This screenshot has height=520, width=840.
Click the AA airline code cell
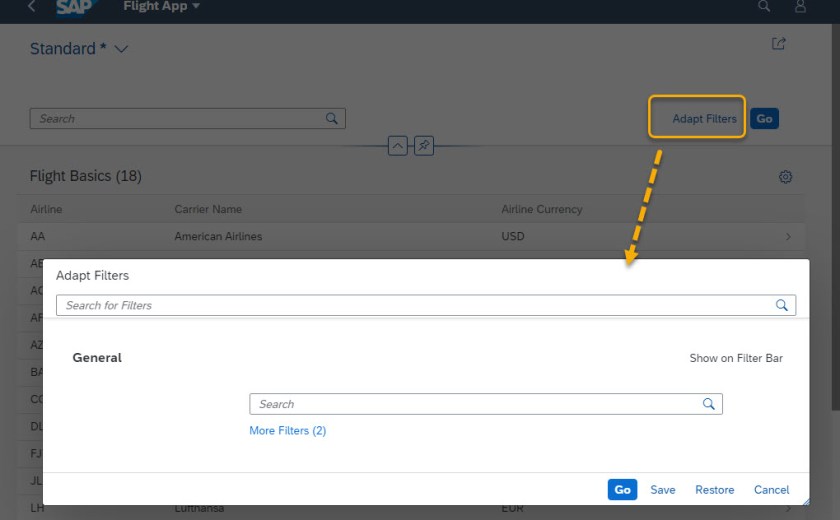click(38, 237)
